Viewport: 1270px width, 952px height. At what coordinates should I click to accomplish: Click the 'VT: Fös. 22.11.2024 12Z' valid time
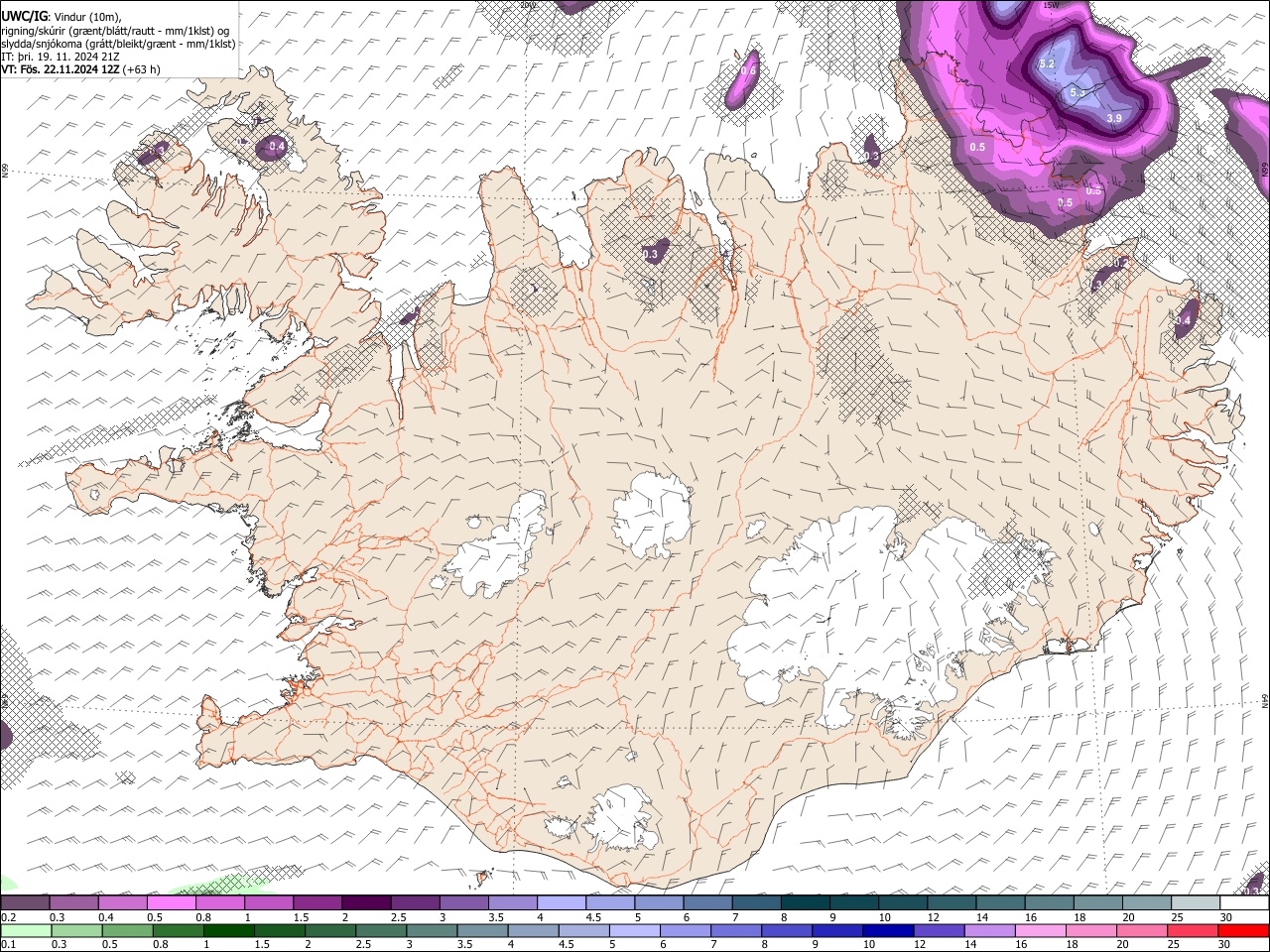pyautogui.click(x=60, y=69)
